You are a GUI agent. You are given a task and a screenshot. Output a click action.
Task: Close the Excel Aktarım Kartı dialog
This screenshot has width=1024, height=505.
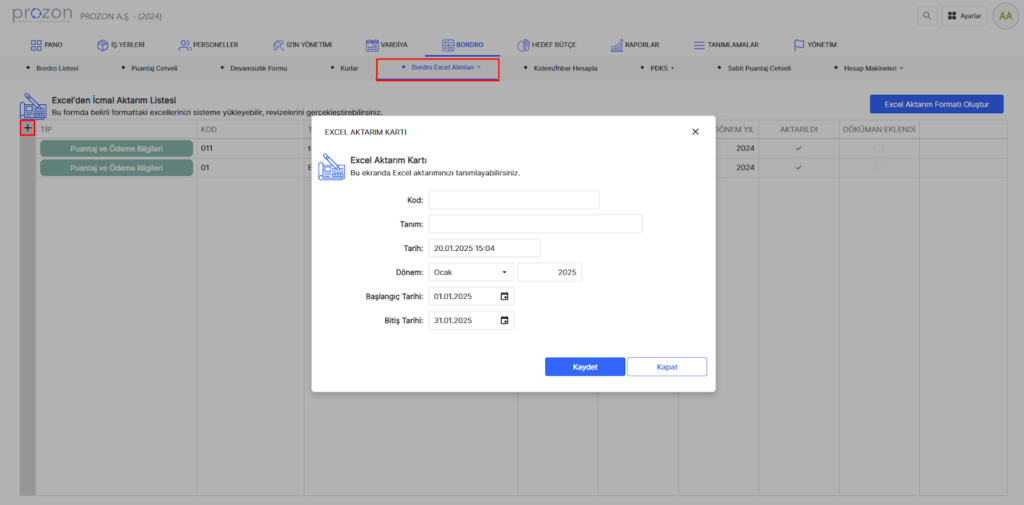point(695,132)
